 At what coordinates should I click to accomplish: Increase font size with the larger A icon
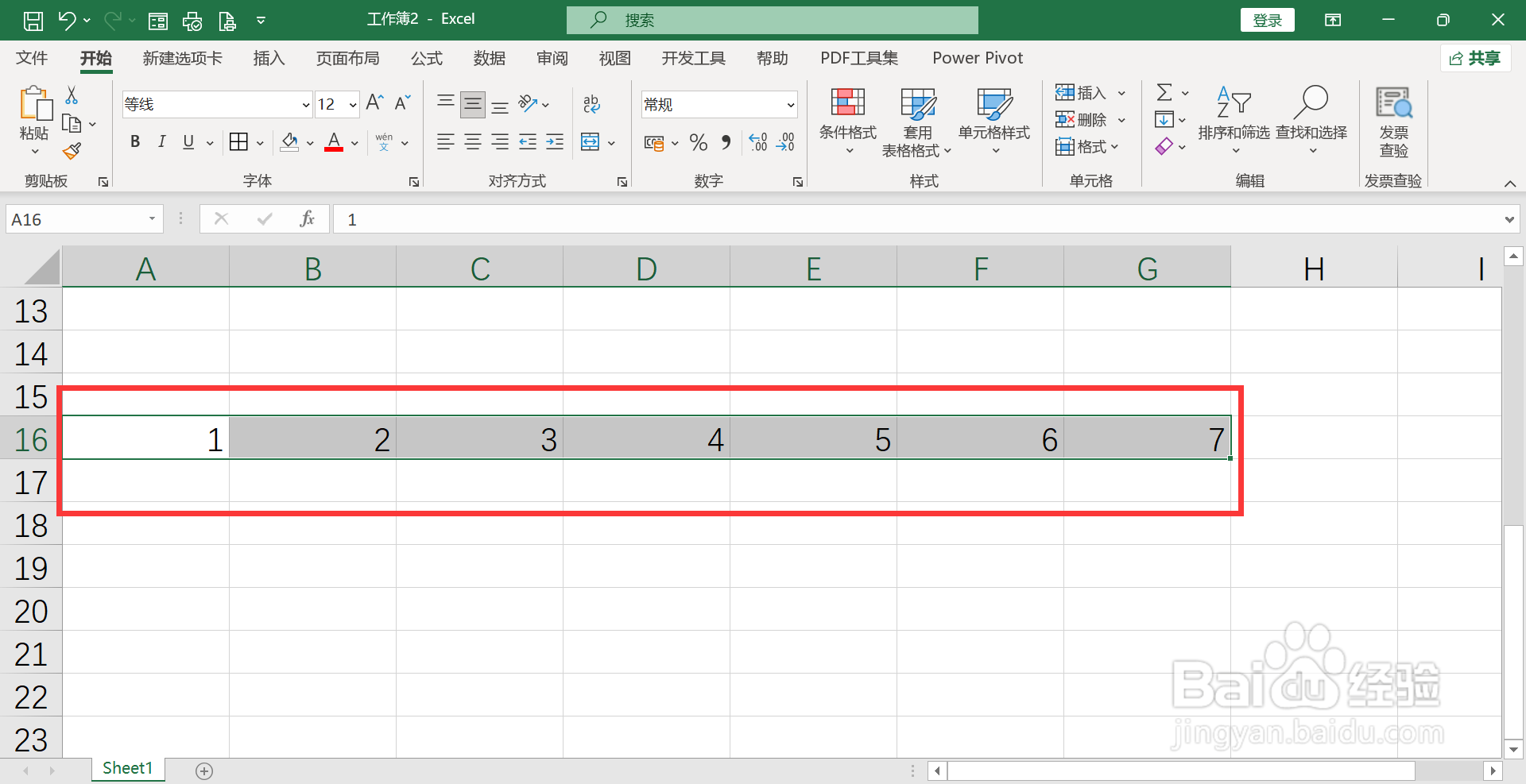coord(374,103)
